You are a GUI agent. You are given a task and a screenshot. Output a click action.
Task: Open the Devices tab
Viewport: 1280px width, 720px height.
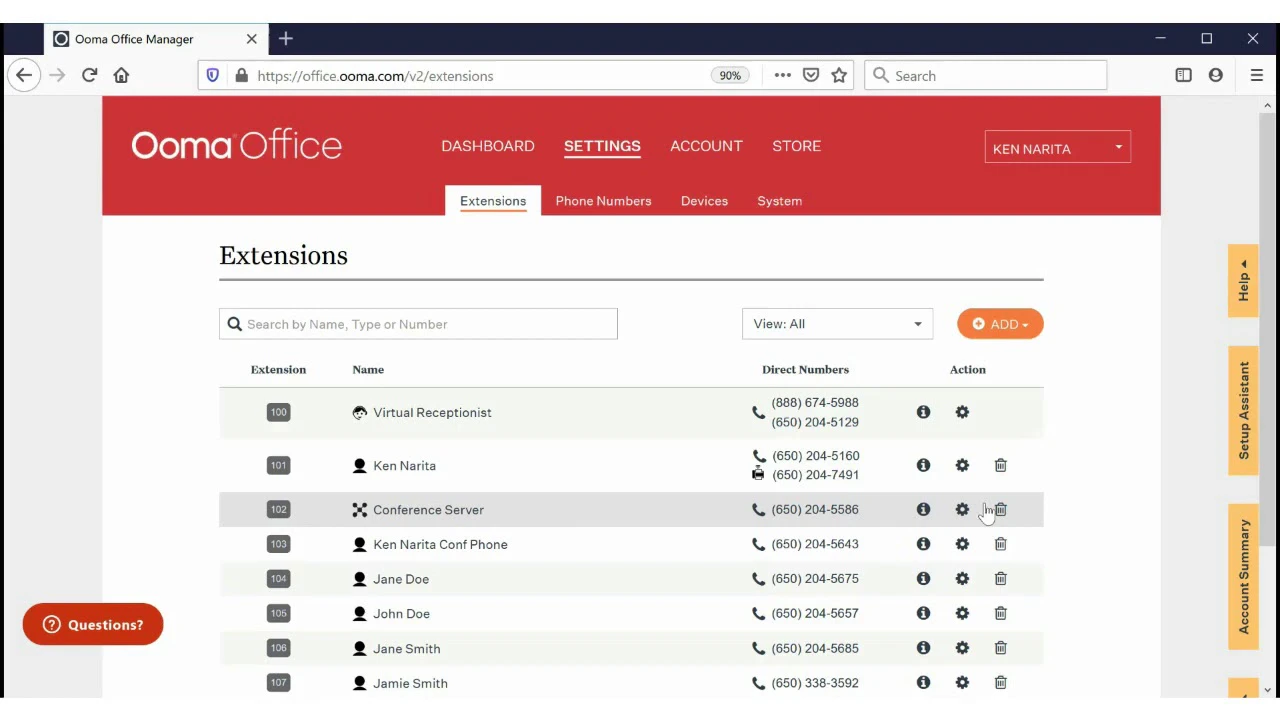pos(704,201)
